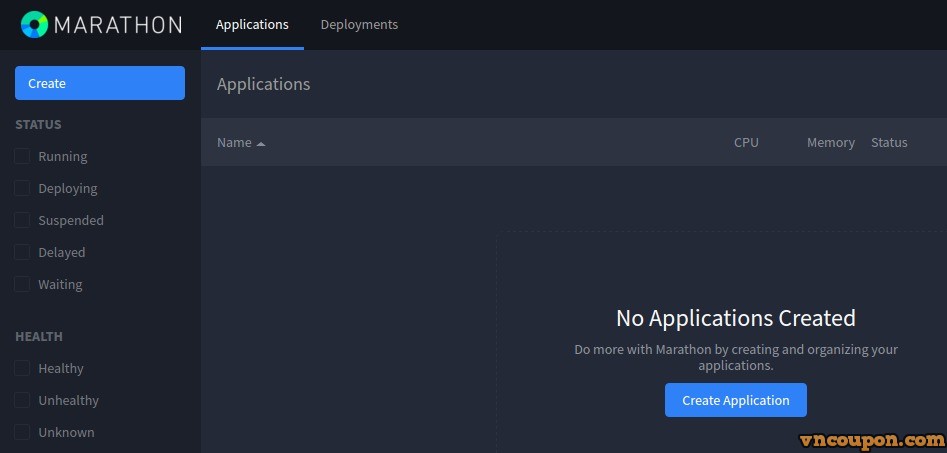Enable the Deploying status filter
The width and height of the screenshot is (947, 453).
click(x=22, y=188)
